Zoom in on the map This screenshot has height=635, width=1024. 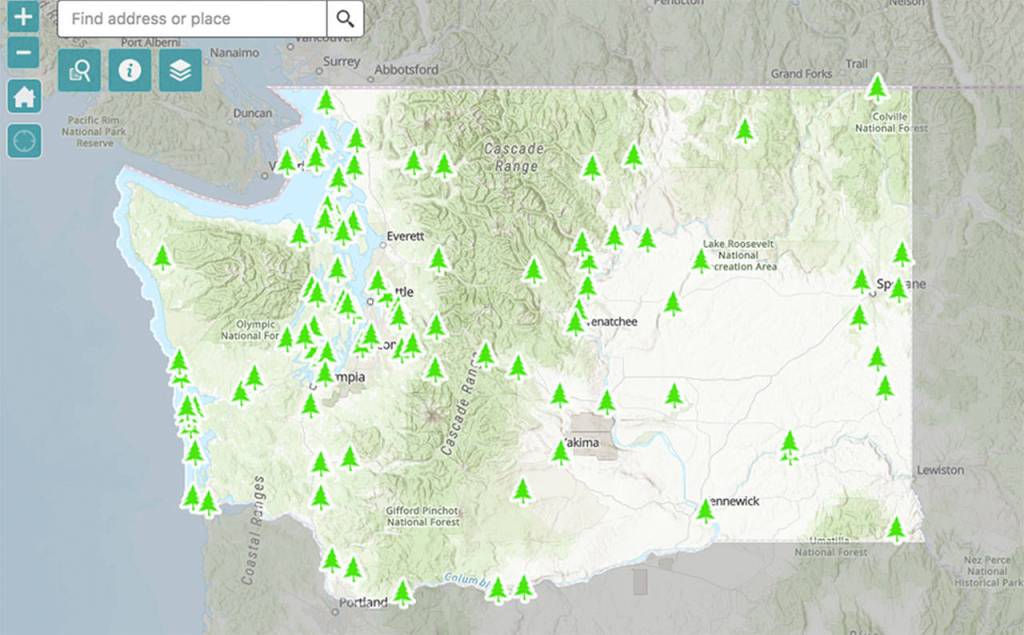pos(23,17)
